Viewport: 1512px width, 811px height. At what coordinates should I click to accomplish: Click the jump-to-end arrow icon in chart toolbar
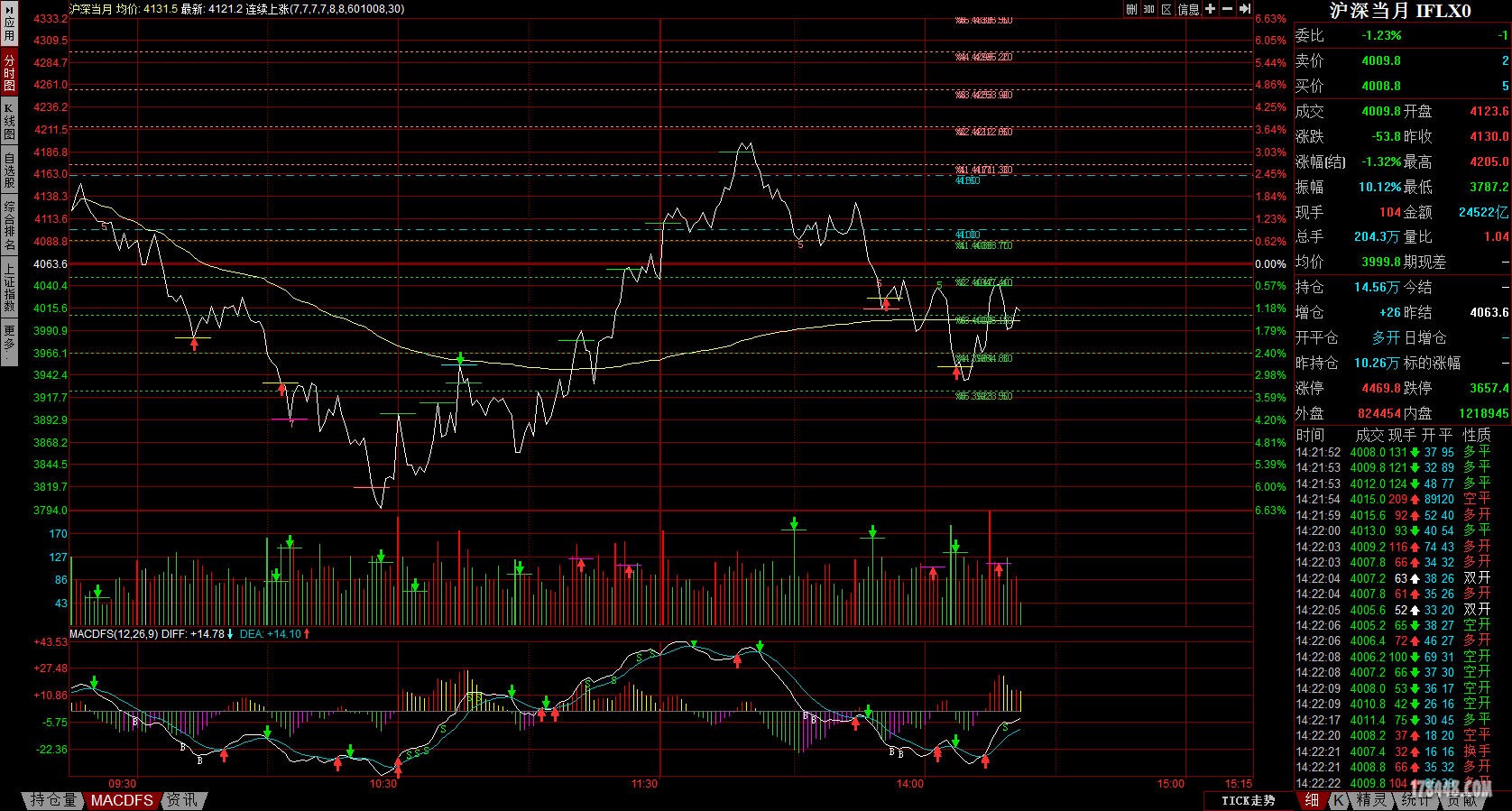(x=1245, y=9)
